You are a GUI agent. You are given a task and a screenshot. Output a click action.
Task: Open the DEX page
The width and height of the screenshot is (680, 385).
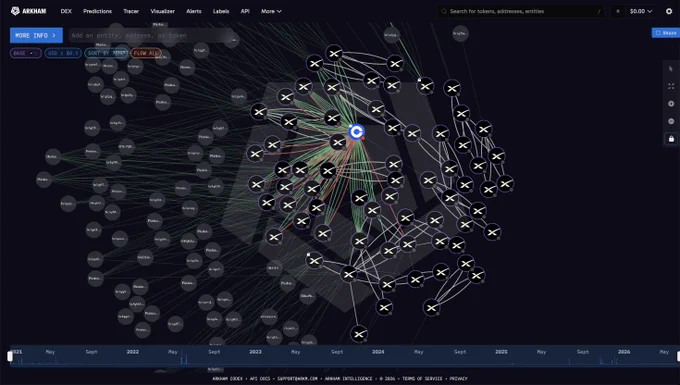[66, 11]
